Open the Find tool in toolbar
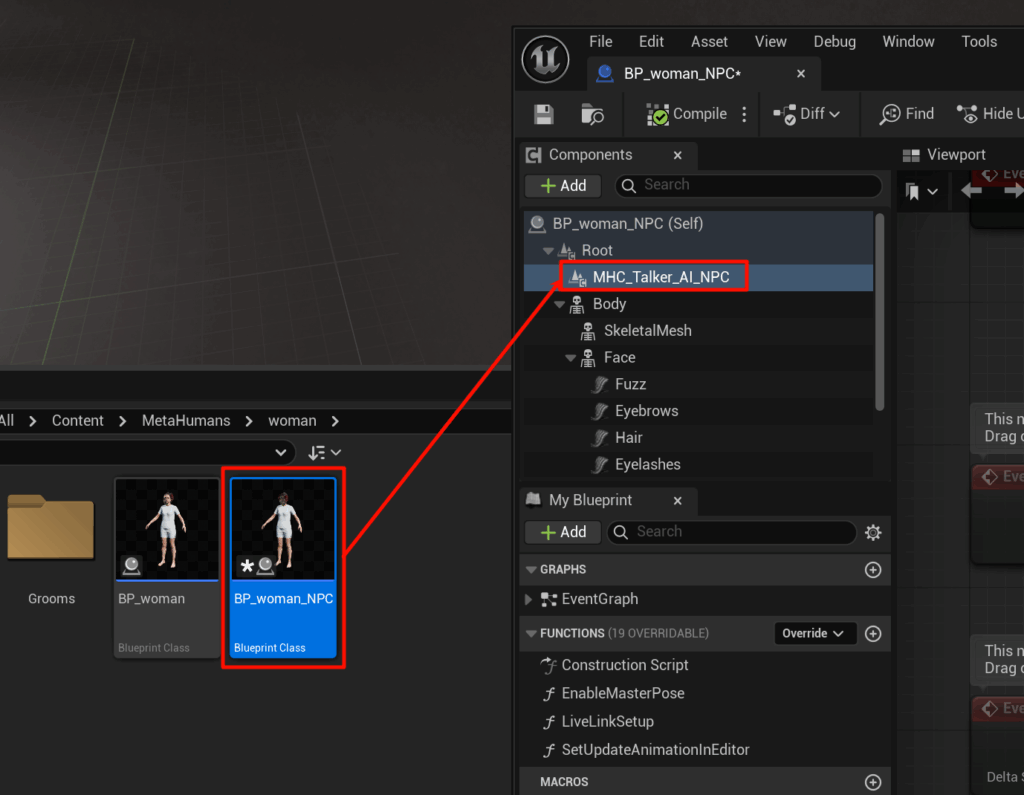Viewport: 1024px width, 795px height. click(x=906, y=114)
